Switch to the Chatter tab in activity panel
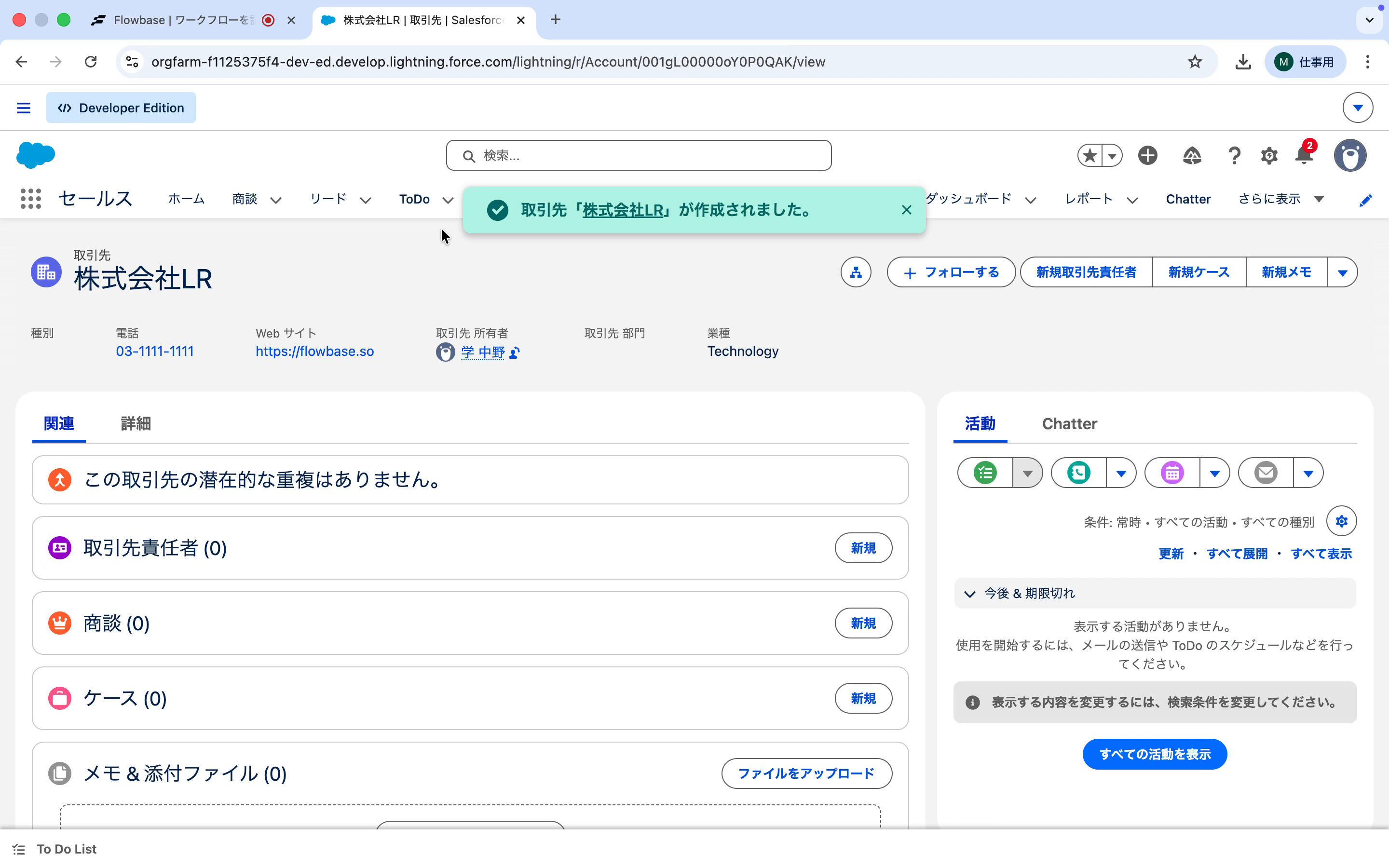The width and height of the screenshot is (1389, 868). click(x=1069, y=424)
